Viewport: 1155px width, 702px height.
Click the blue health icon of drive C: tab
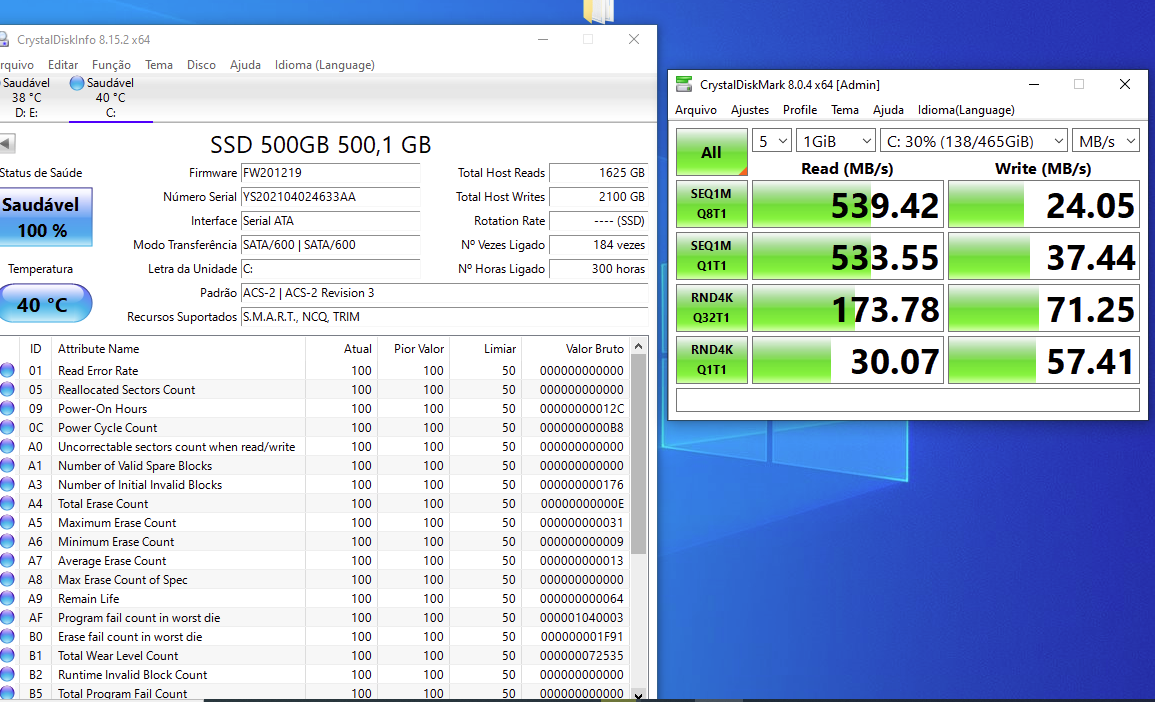(77, 83)
